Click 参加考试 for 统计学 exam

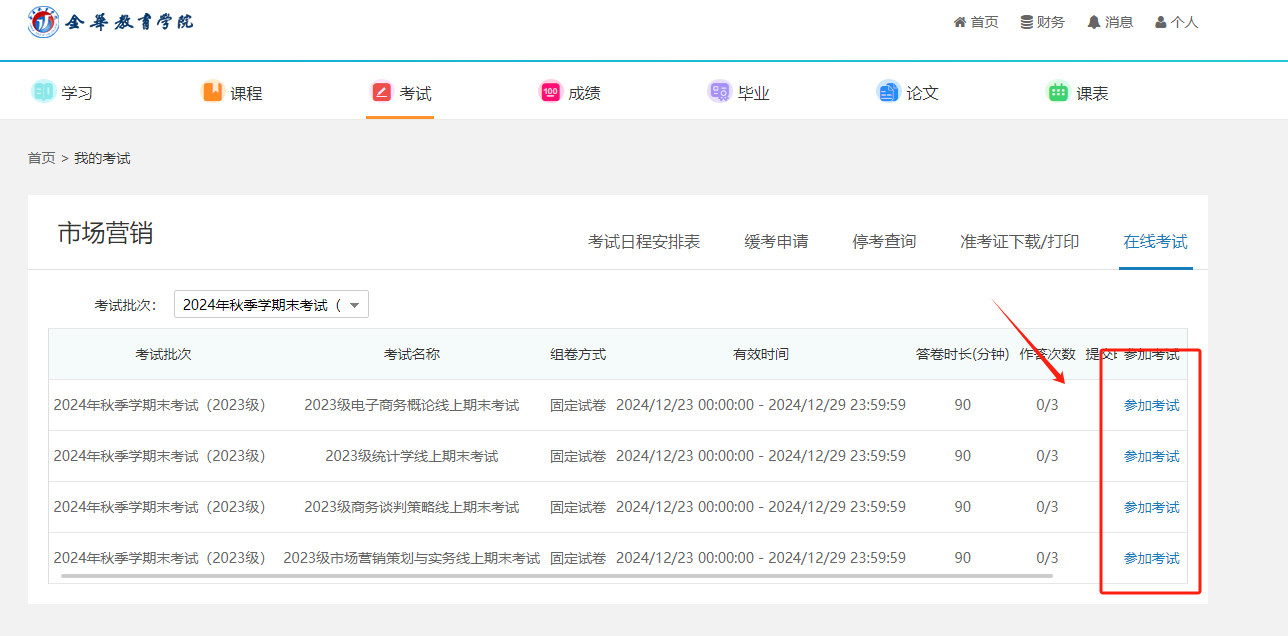pyautogui.click(x=1151, y=457)
